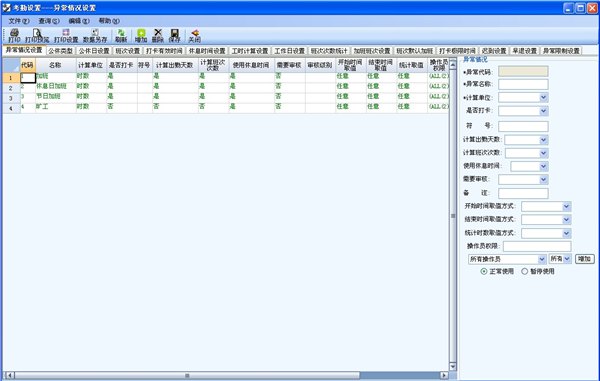Switch to the 工时计算设置 tab
Screen dimensions: 600x381
pyautogui.click(x=250, y=50)
